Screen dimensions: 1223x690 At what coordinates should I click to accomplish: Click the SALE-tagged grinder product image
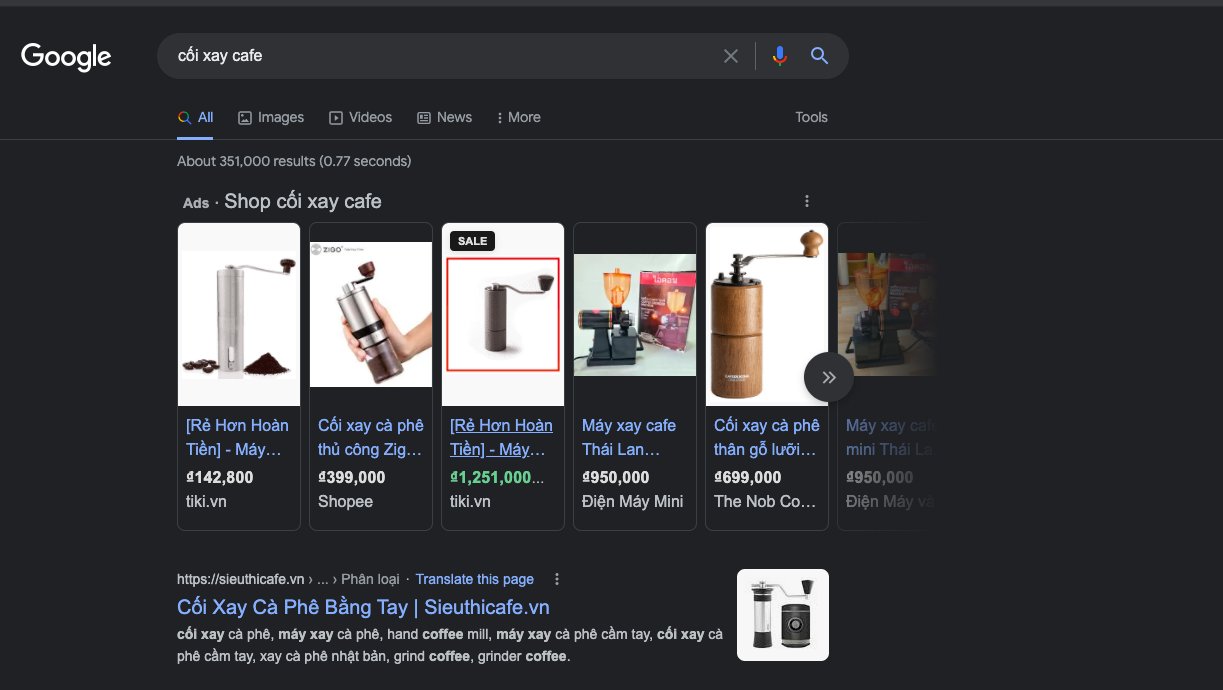[x=503, y=313]
